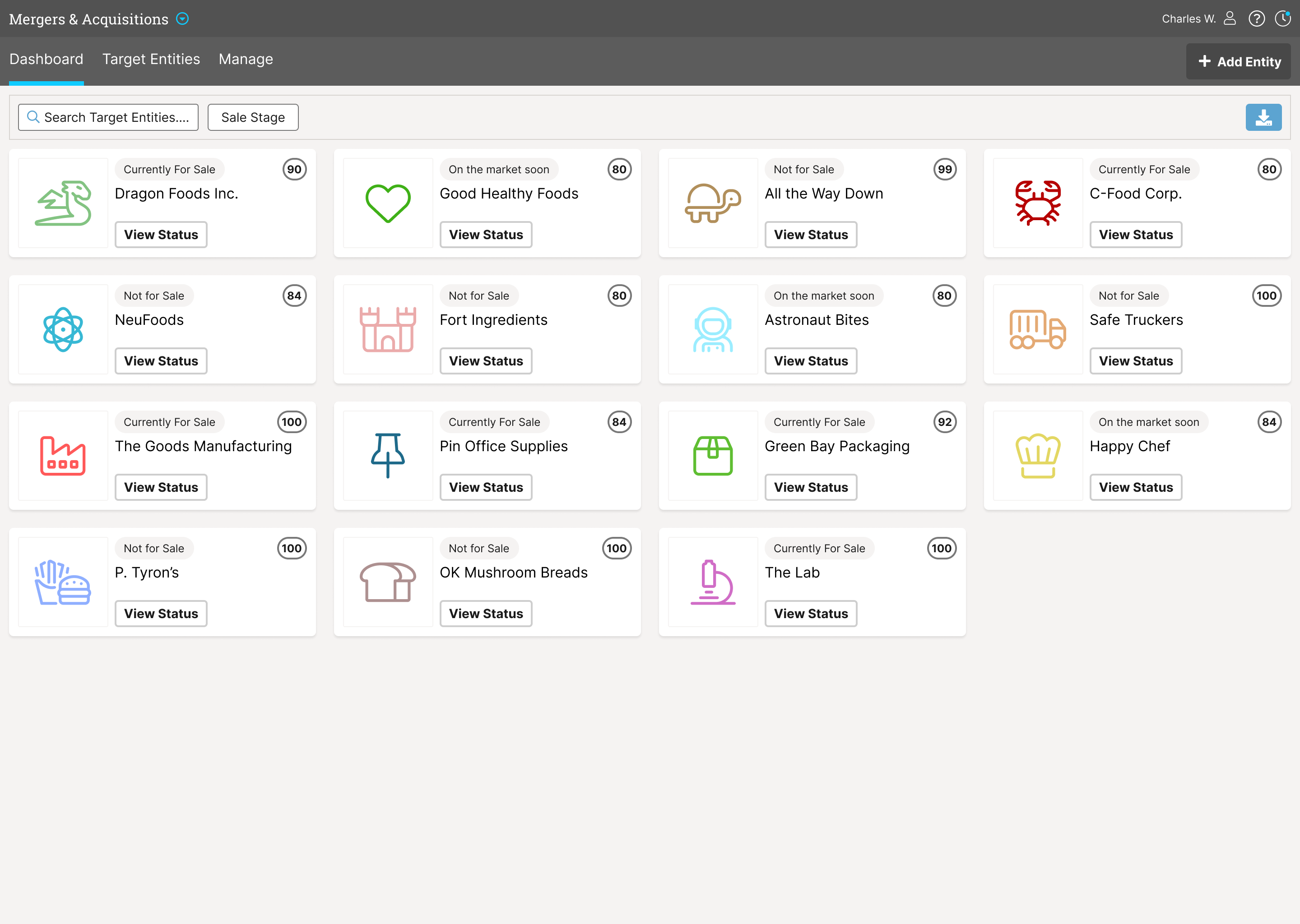Viewport: 1300px width, 924px height.
Task: Open the Sale Stage filter
Action: 253,117
